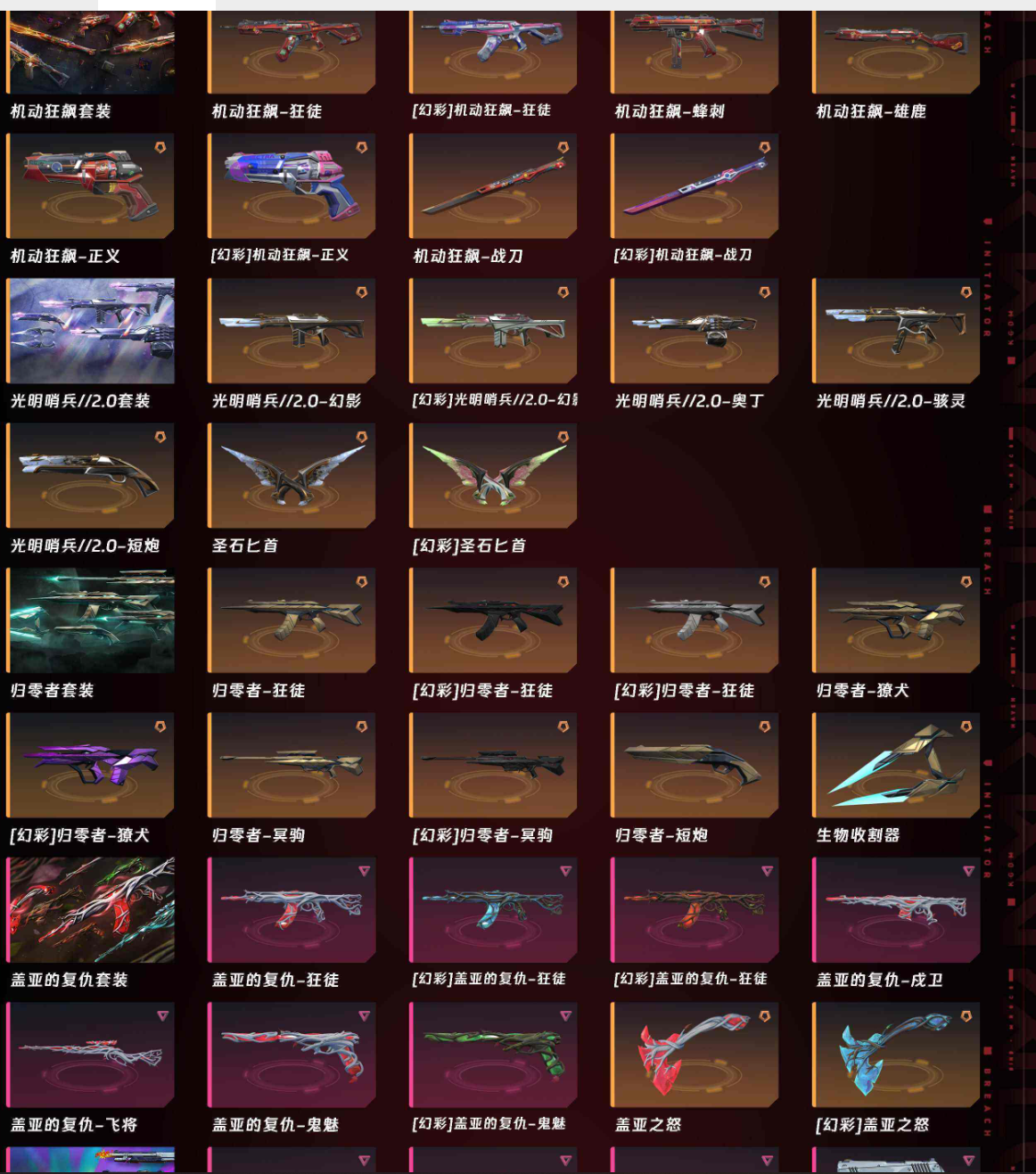Screen dimensions: 1036x1174
Task: Click the 光明哨兵//2.0-奥丁 label text
Action: (x=689, y=401)
